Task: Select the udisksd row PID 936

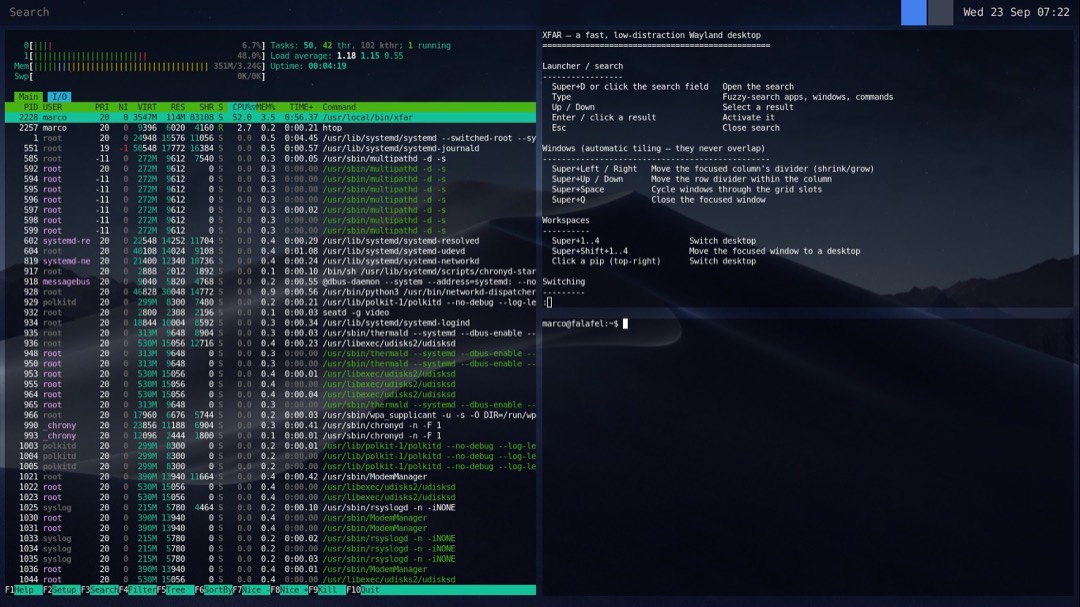Action: tap(271, 344)
